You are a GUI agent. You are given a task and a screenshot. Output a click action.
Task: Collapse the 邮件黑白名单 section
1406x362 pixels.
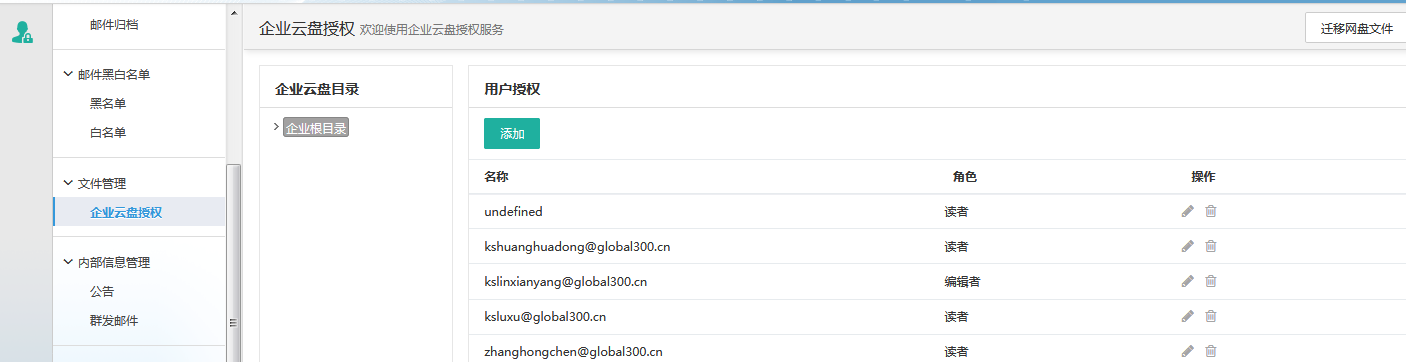68,74
